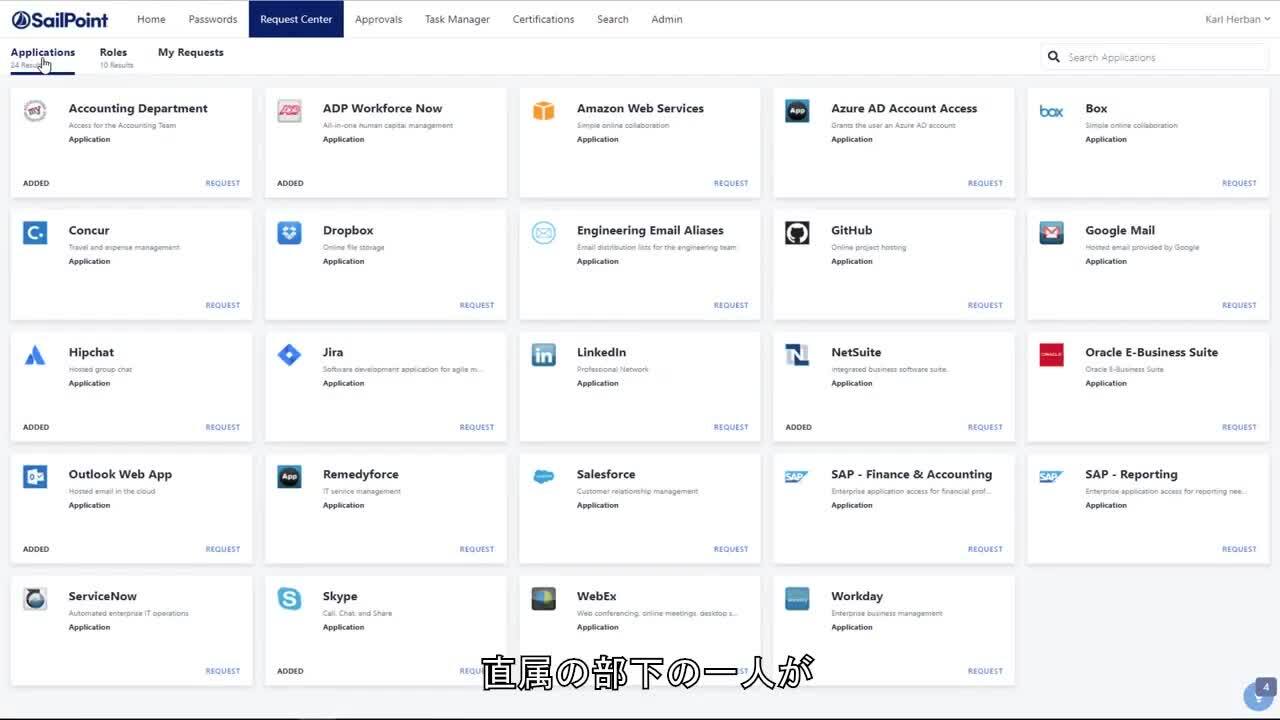
Task: Click the ADP Workforce Now logo icon
Action: click(289, 111)
